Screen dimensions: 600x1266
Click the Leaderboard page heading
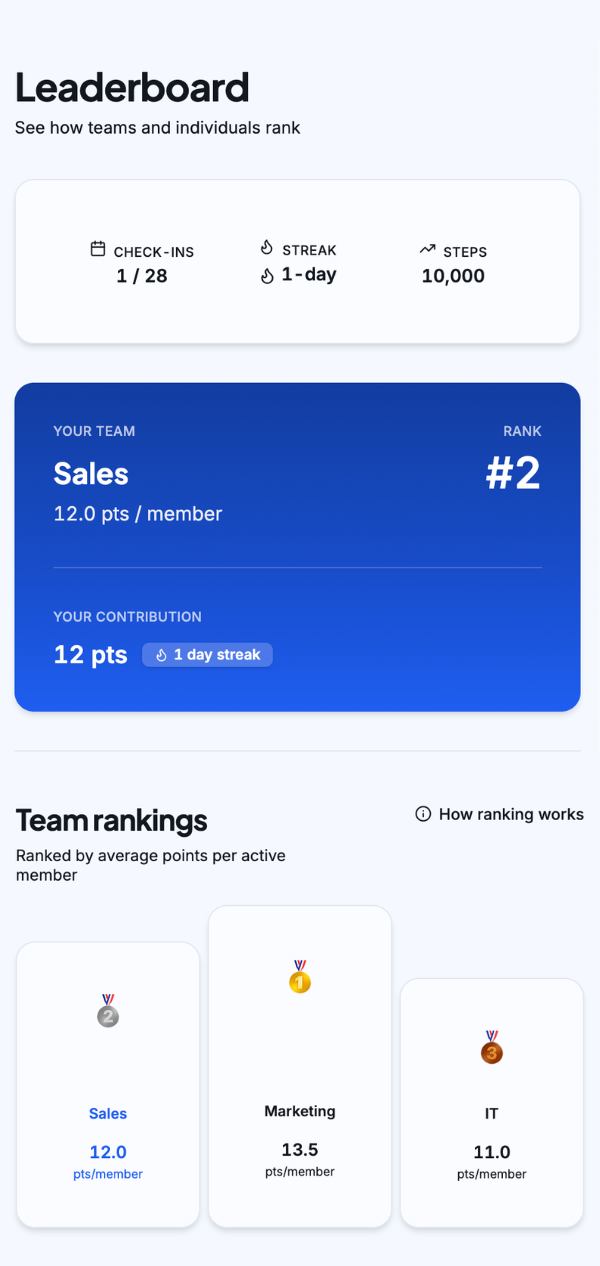(x=131, y=87)
